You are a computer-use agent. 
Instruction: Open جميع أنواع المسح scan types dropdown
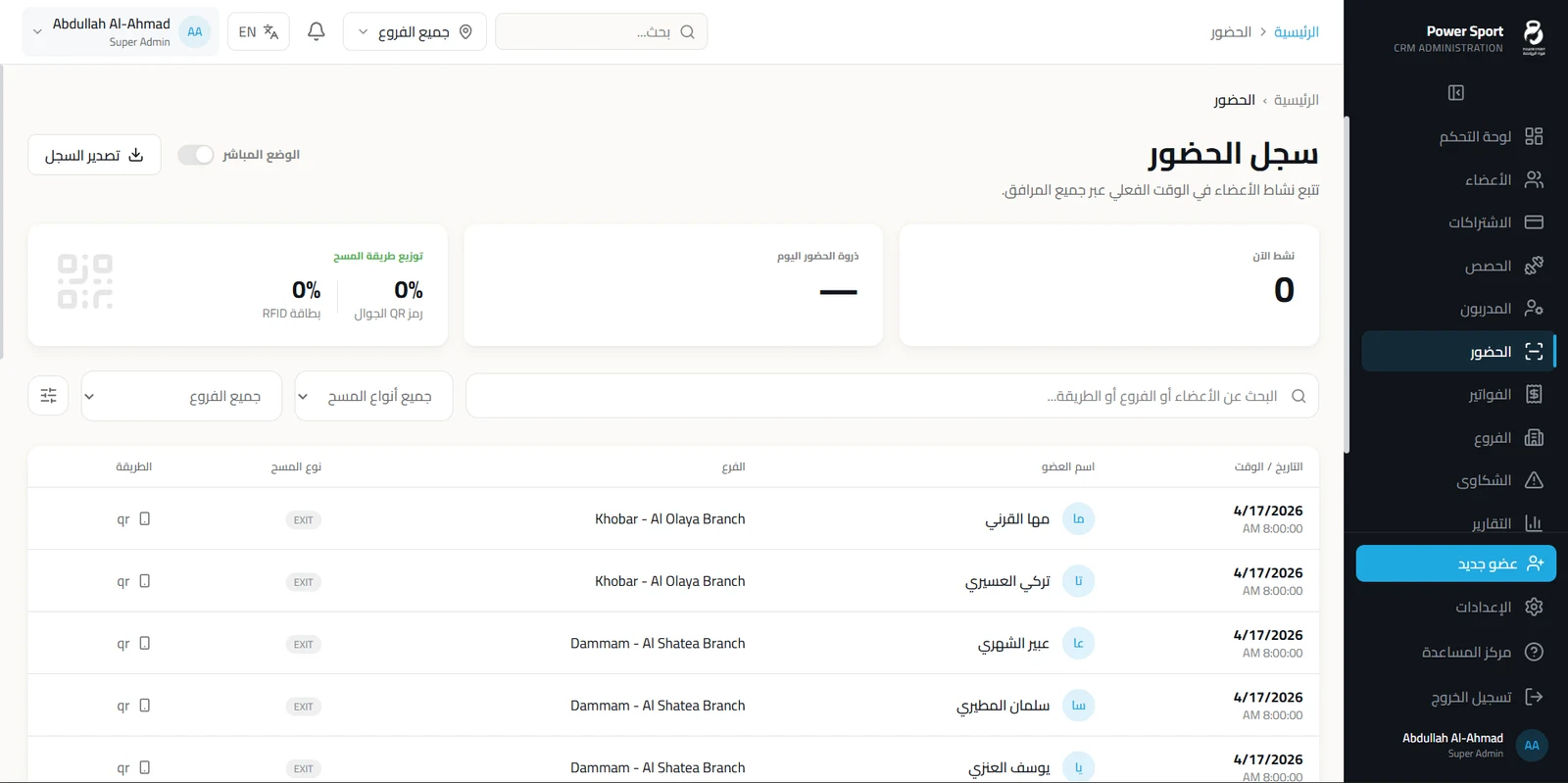tap(373, 396)
